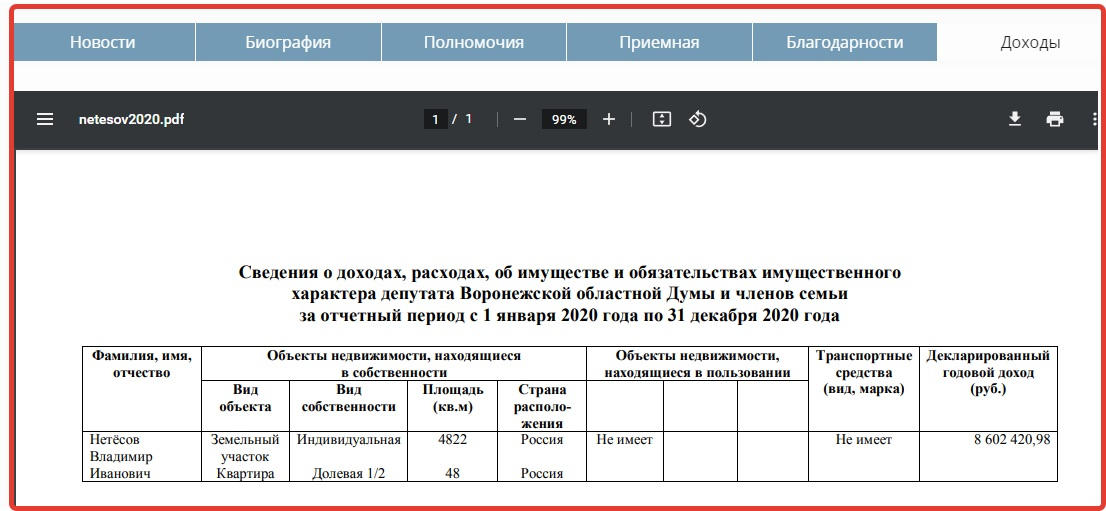
Task: Click the area value 4822
Action: click(x=452, y=440)
